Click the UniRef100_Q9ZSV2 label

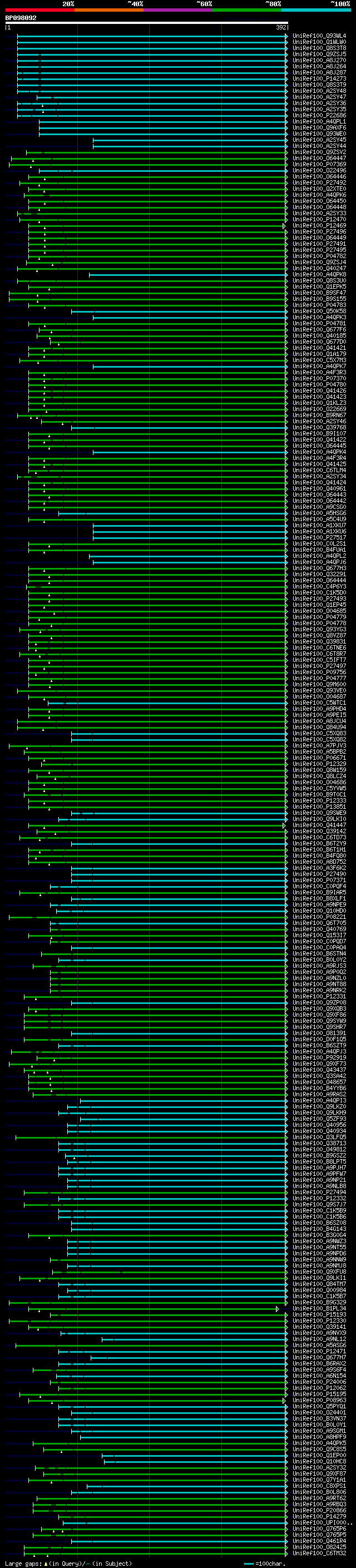(x=319, y=152)
